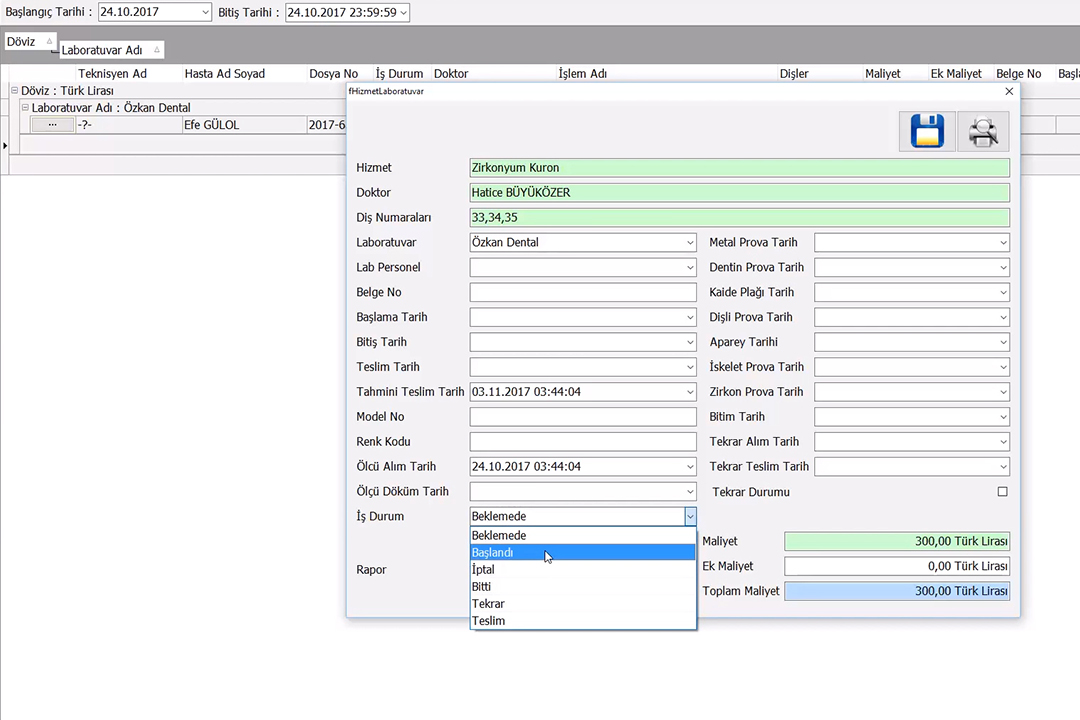Screen dimensions: 1080x720
Task: Edit the Maliyet amount field
Action: [x=897, y=542]
